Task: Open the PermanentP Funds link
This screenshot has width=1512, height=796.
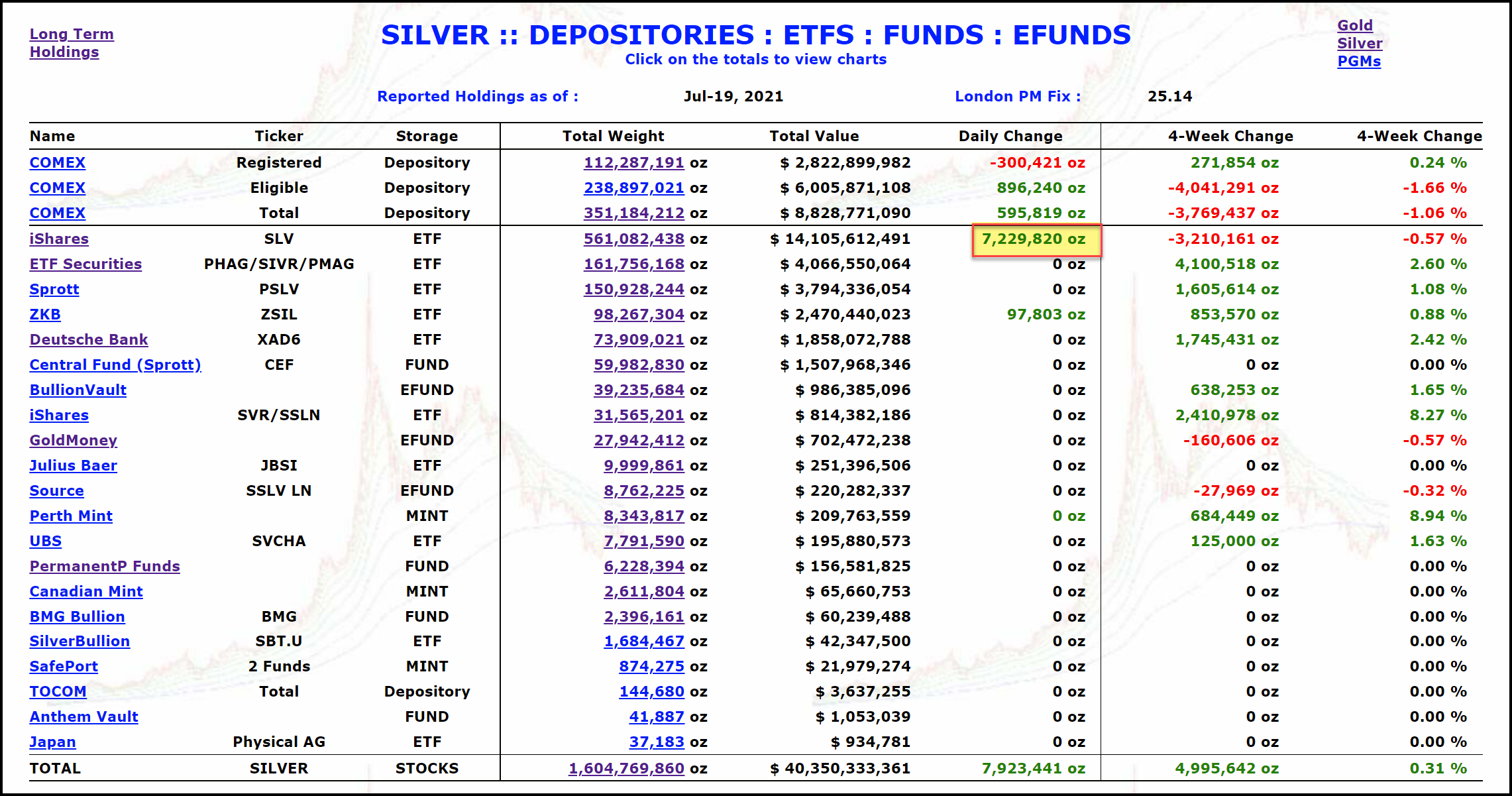Action: [105, 566]
